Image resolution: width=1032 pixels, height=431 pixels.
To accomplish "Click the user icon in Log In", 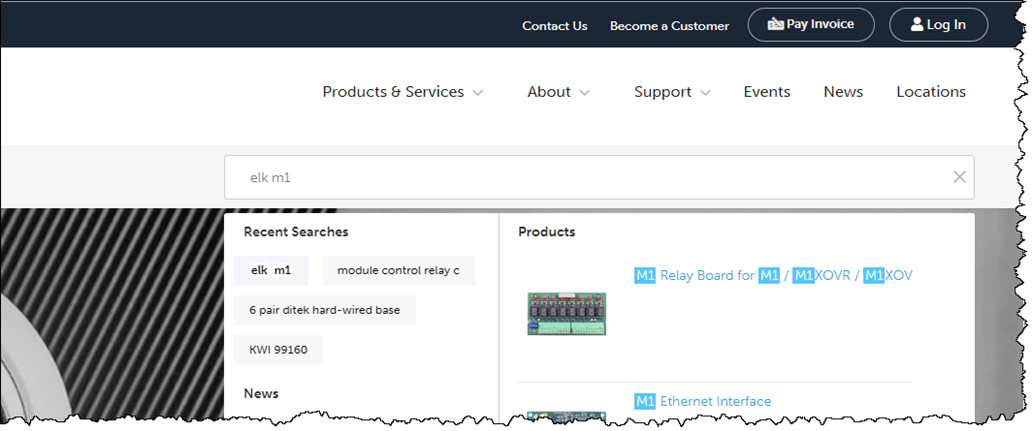I will pyautogui.click(x=917, y=25).
